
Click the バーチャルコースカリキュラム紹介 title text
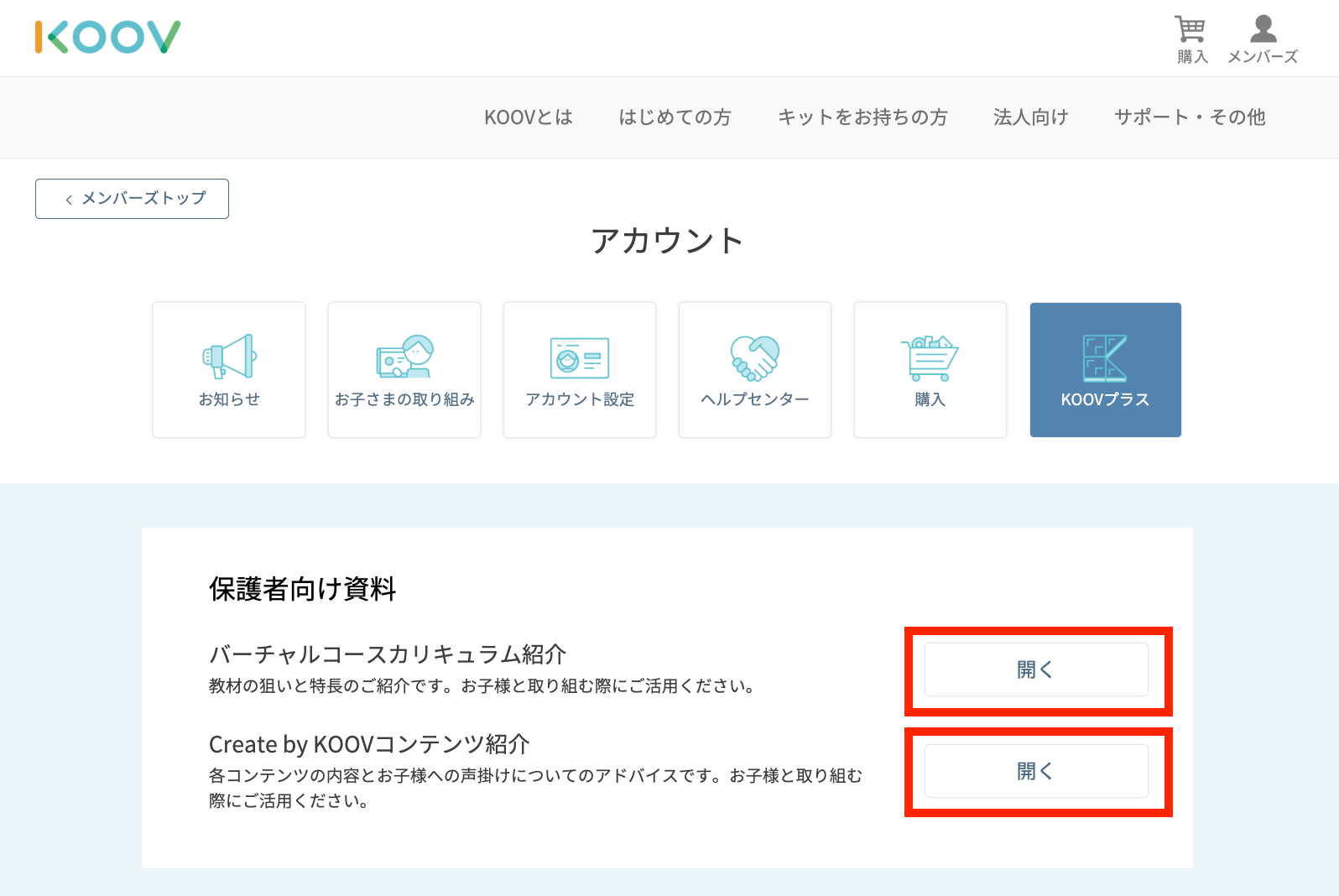tap(388, 654)
